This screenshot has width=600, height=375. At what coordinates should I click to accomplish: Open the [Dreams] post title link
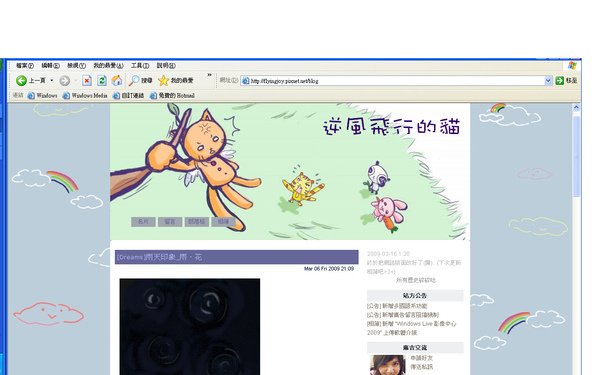click(160, 257)
